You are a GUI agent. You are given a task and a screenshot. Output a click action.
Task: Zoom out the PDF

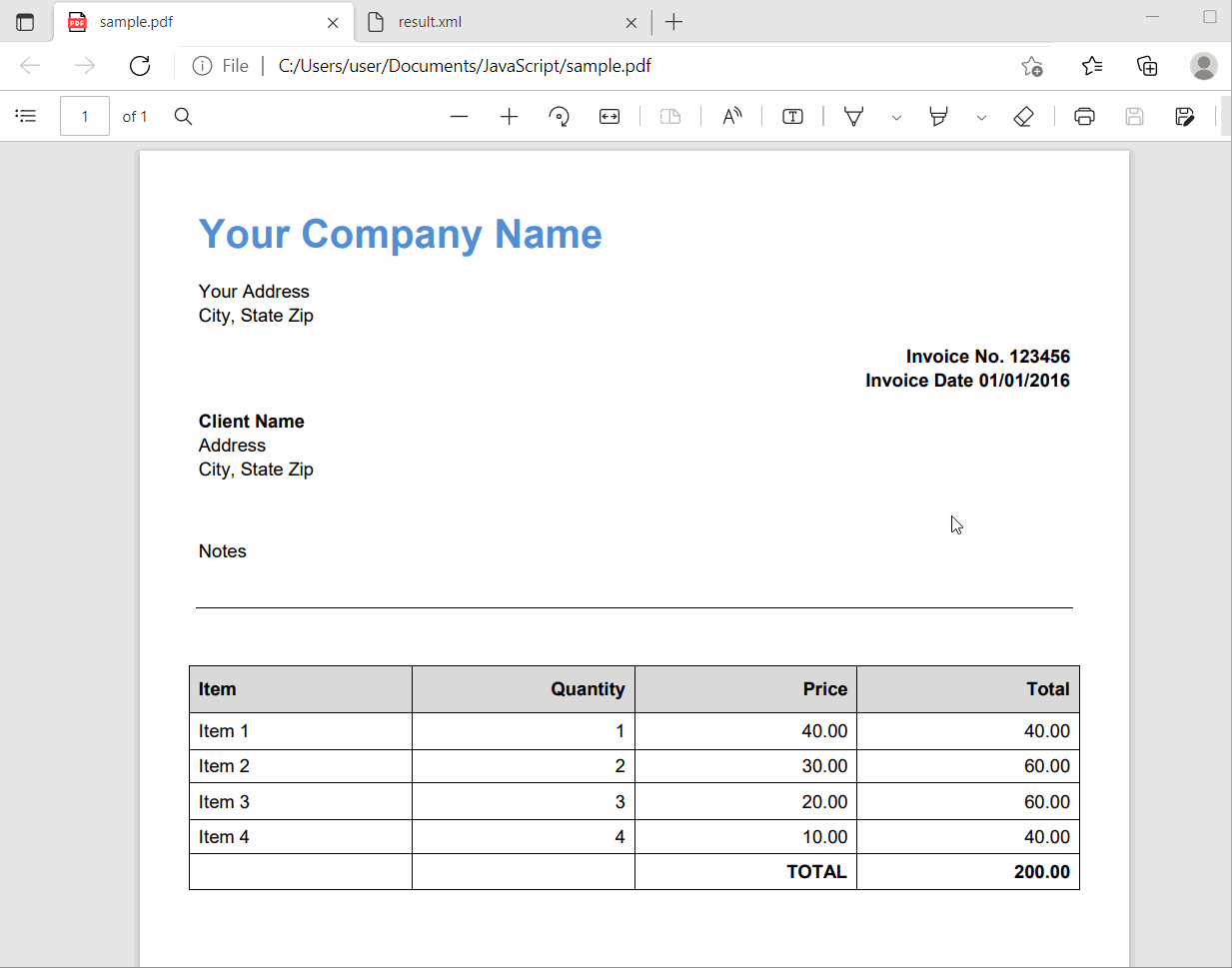(x=459, y=117)
